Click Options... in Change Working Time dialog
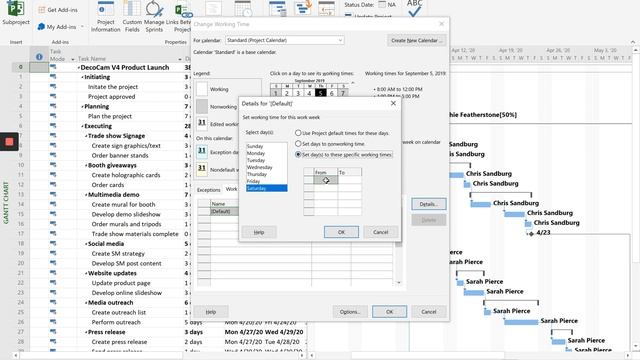Image resolution: width=640 pixels, height=360 pixels. coord(350,312)
